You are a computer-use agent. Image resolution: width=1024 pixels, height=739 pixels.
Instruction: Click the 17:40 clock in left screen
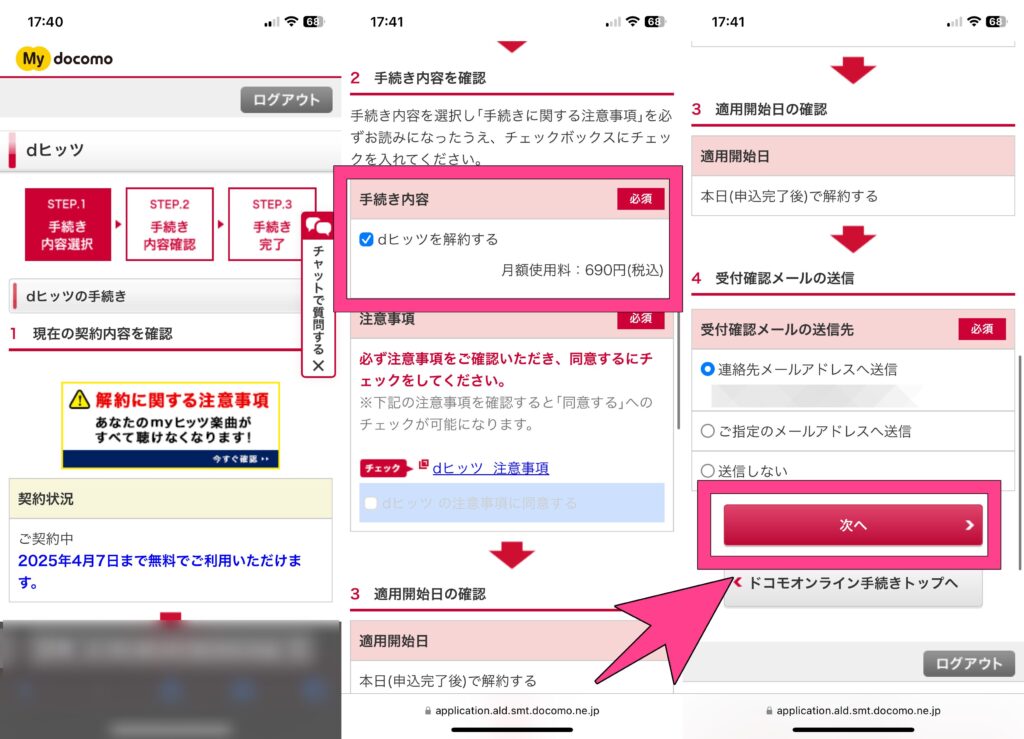click(45, 22)
